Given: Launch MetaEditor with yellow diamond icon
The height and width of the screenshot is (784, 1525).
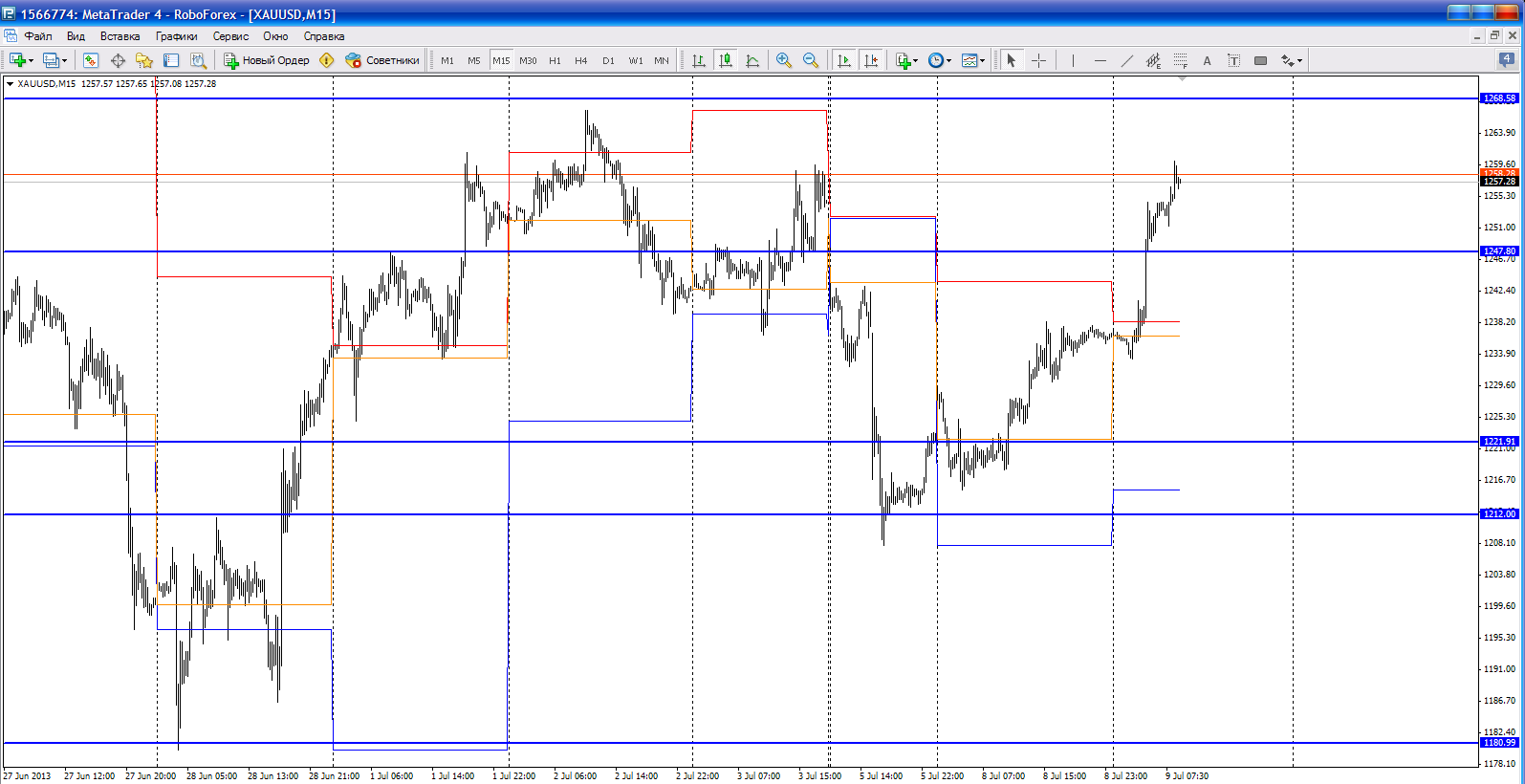Looking at the screenshot, I should [327, 60].
